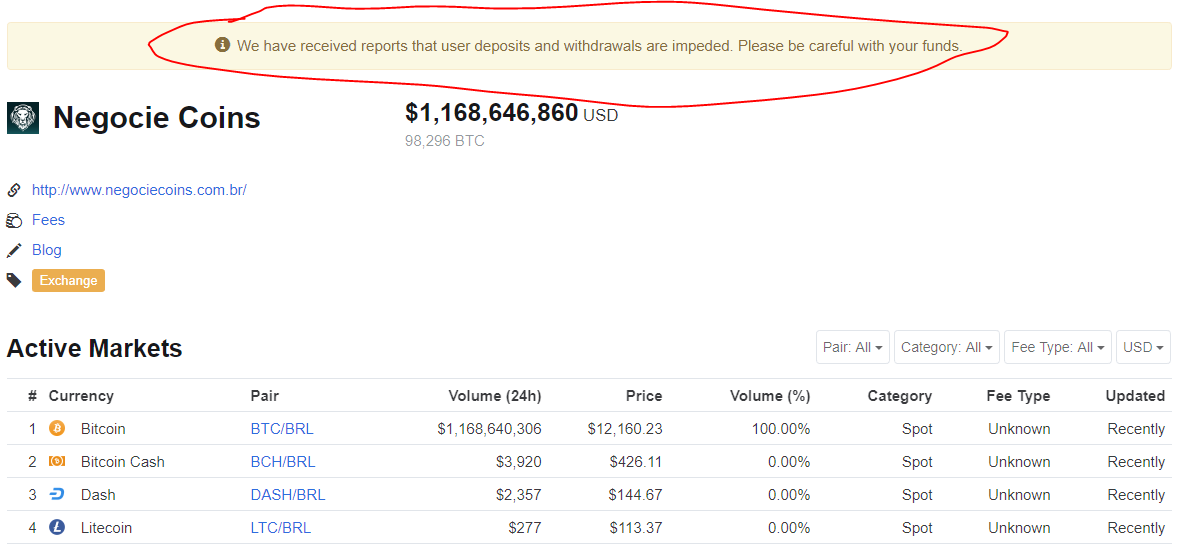
Task: Click the $426.11 price value
Action: [635, 462]
